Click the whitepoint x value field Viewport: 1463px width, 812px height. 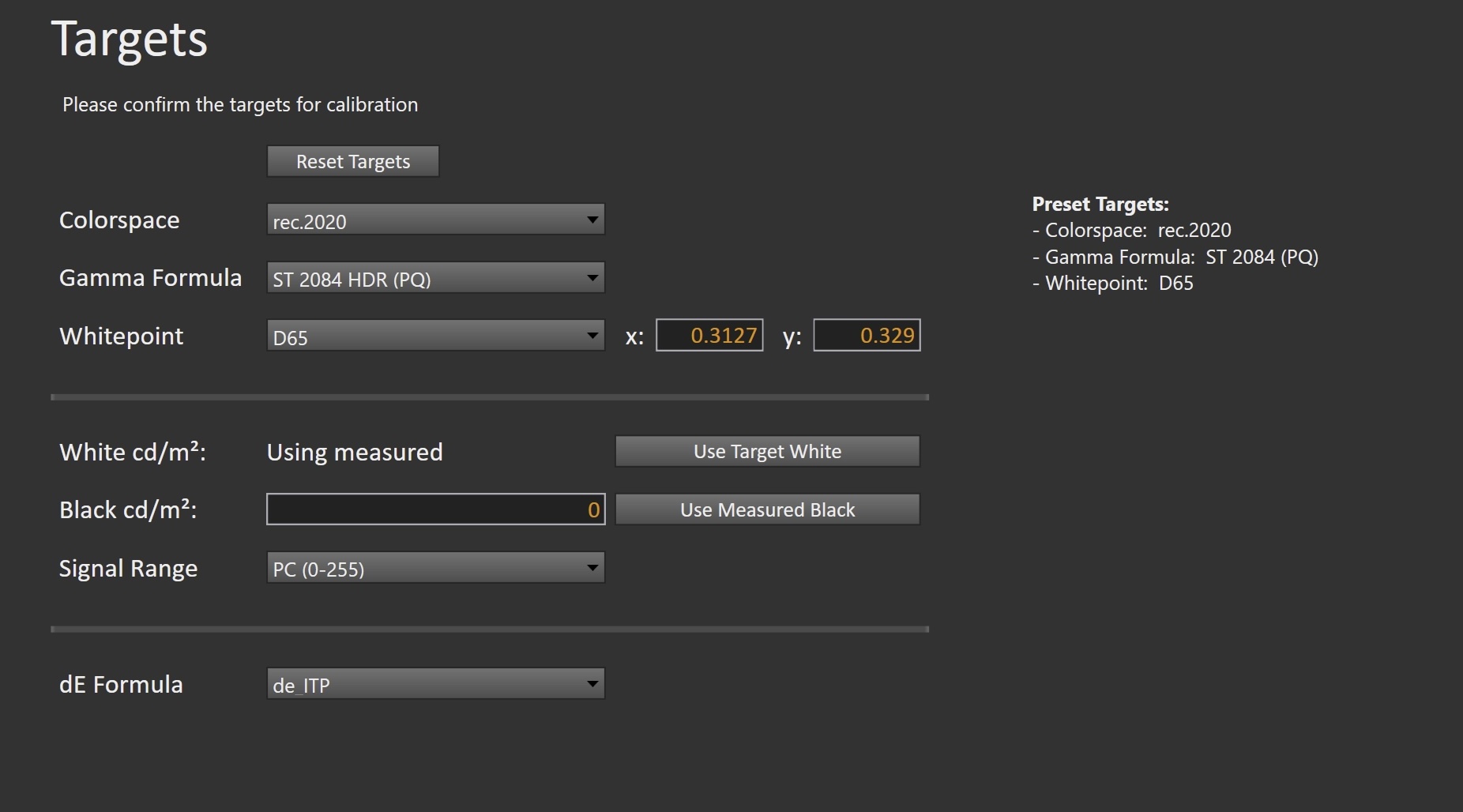[x=709, y=336]
